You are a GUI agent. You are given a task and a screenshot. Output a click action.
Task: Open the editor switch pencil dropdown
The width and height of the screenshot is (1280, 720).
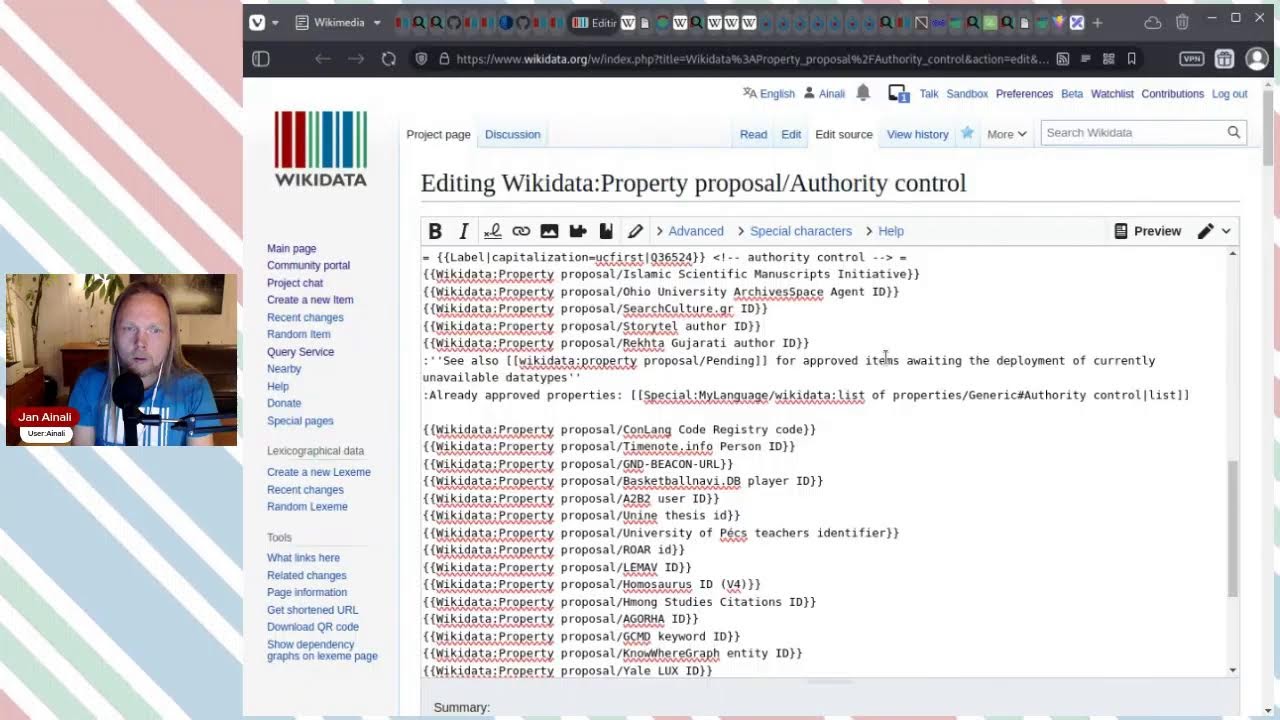coord(1215,231)
